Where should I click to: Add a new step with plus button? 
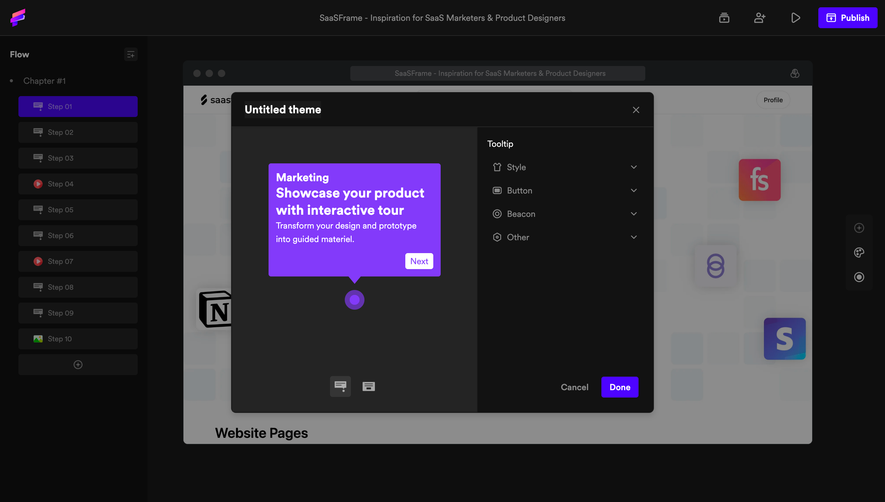click(x=78, y=365)
